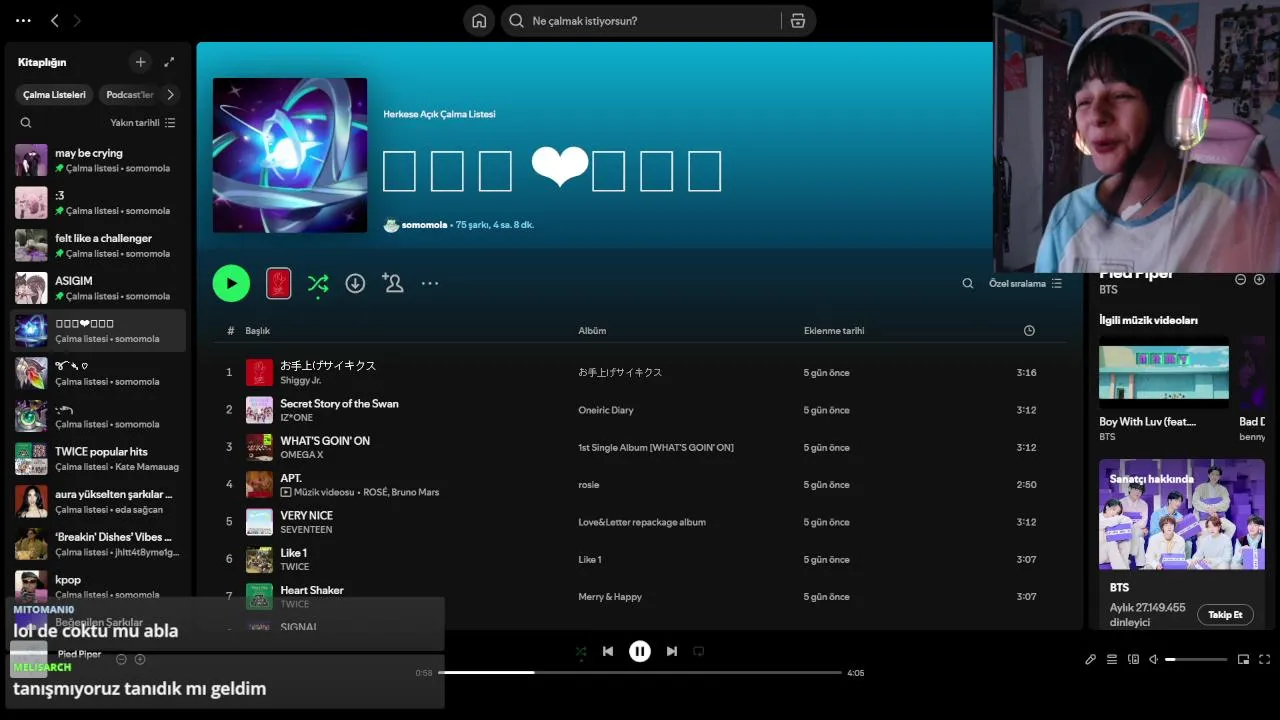Select the 'APT.' track row
Image resolution: width=1280 pixels, height=720 pixels.
(640, 485)
